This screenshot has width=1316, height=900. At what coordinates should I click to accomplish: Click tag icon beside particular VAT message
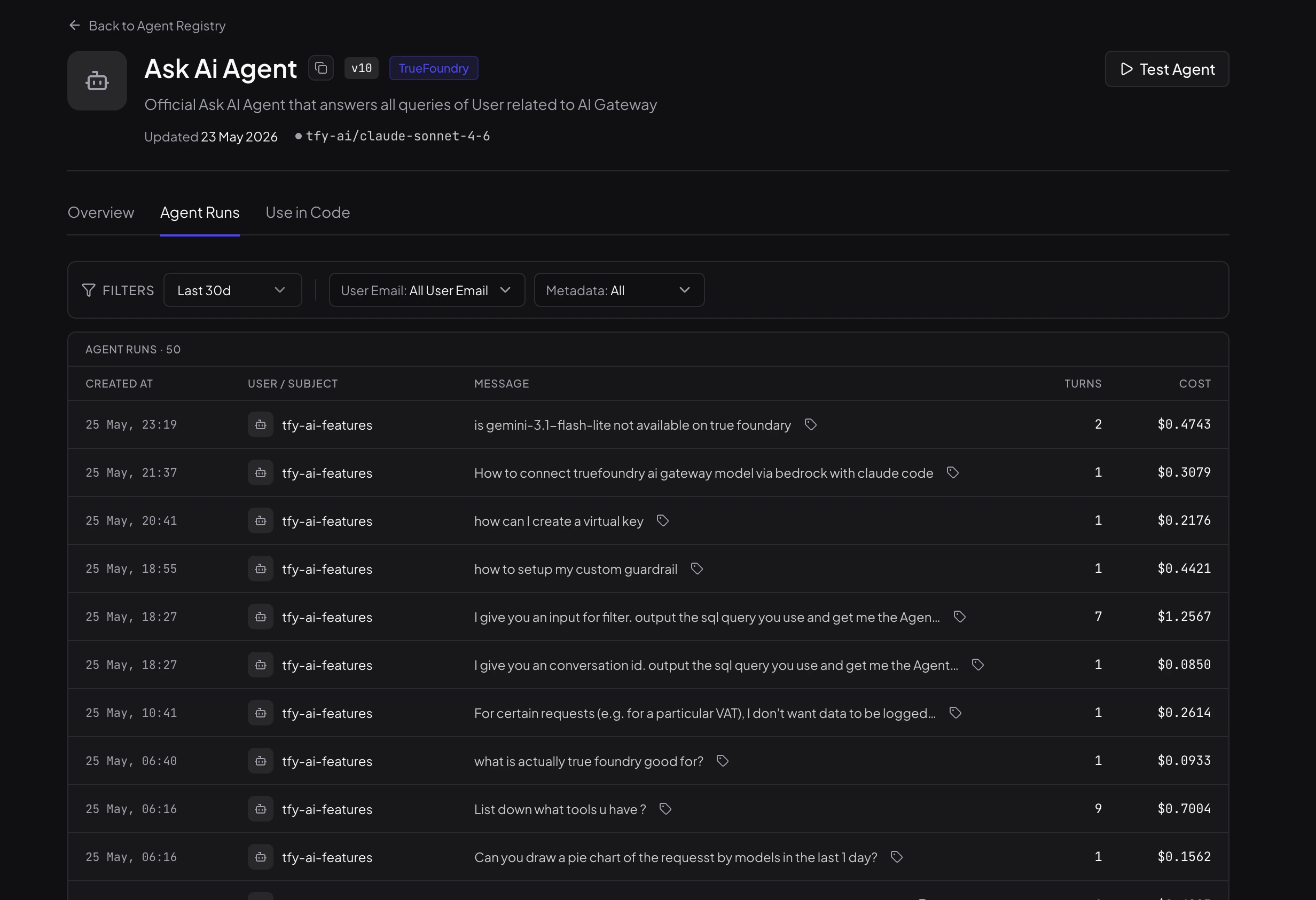coord(955,713)
